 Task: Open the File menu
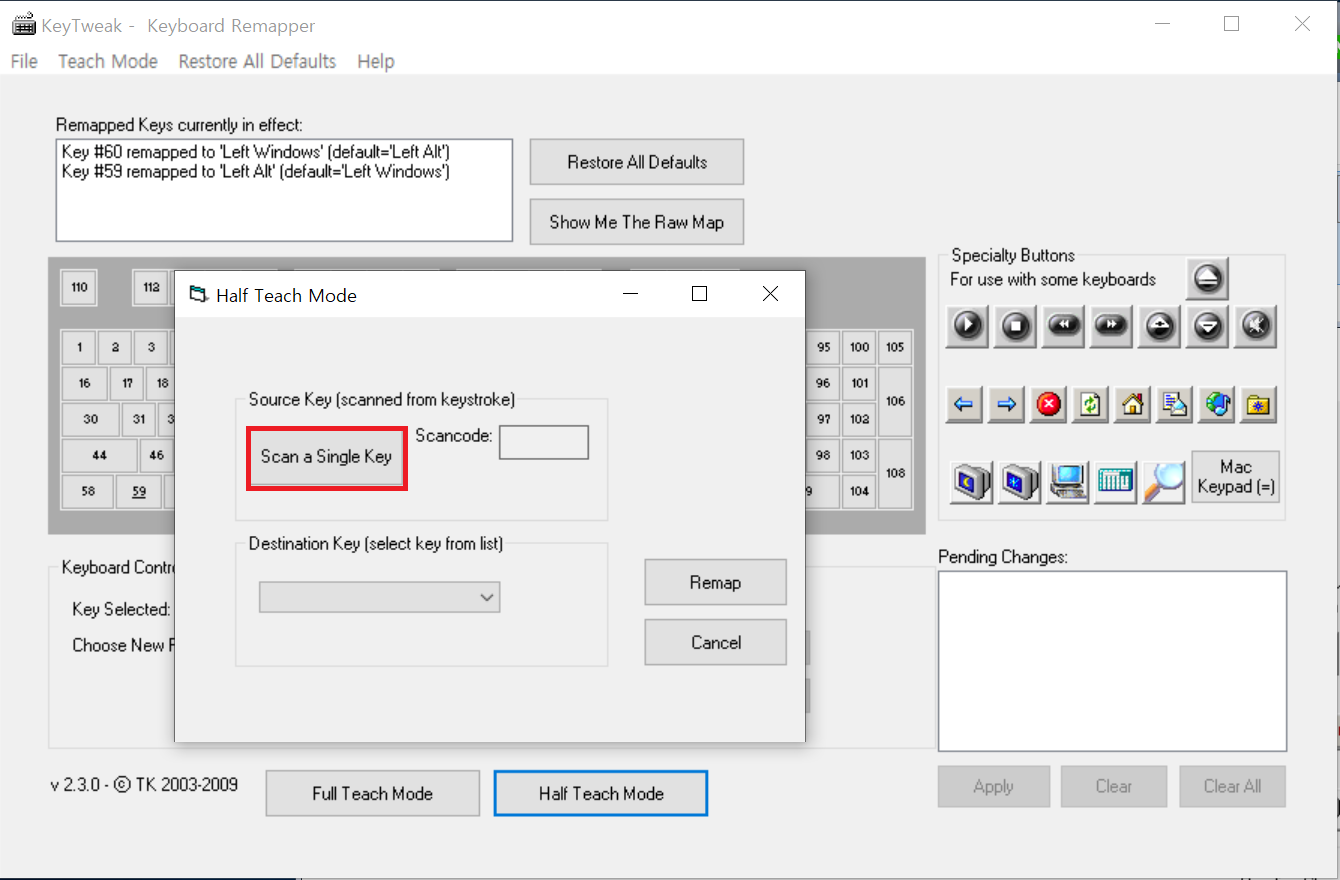pyautogui.click(x=24, y=61)
